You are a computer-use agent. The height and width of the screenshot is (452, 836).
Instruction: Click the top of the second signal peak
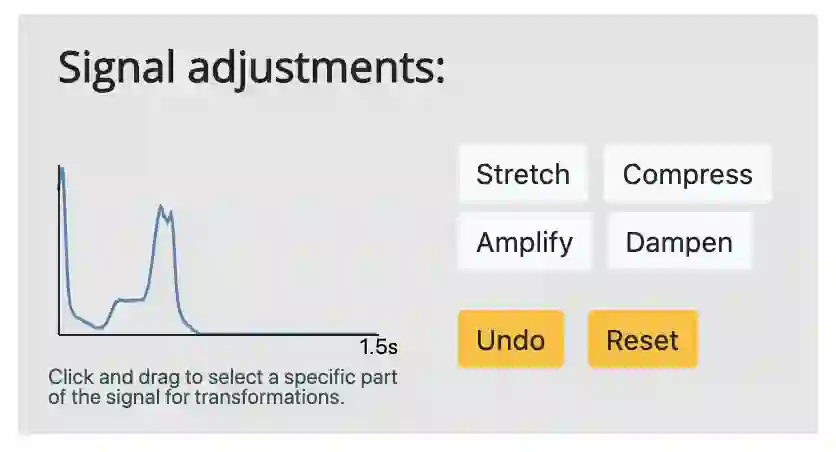161,208
